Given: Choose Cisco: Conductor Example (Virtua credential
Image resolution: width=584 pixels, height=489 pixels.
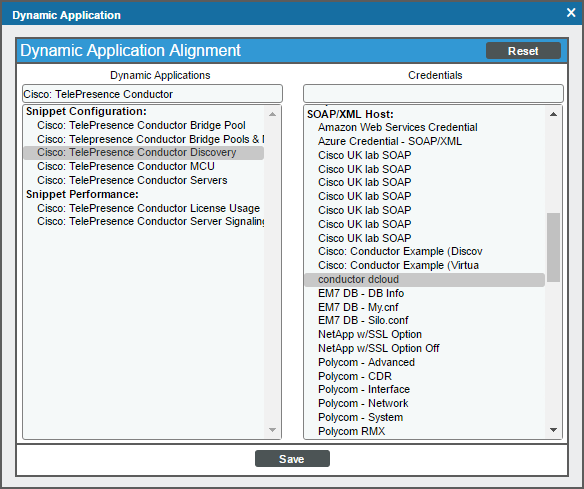Looking at the screenshot, I should tap(425, 265).
